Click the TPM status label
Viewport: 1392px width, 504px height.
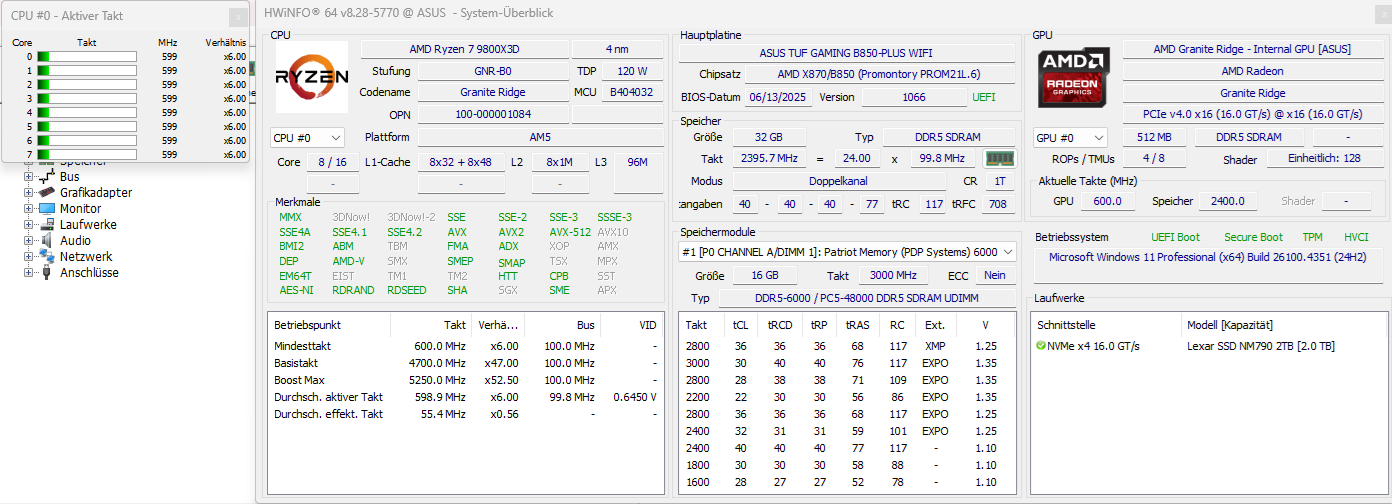(1312, 237)
